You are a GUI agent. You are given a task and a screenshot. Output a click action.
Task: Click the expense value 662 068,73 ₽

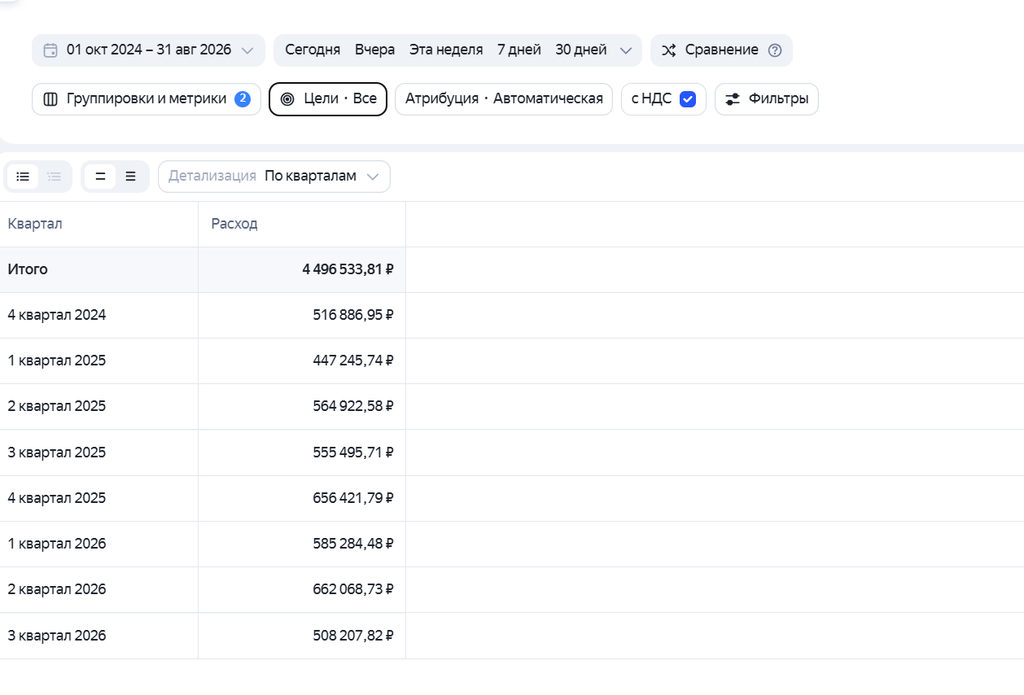353,590
